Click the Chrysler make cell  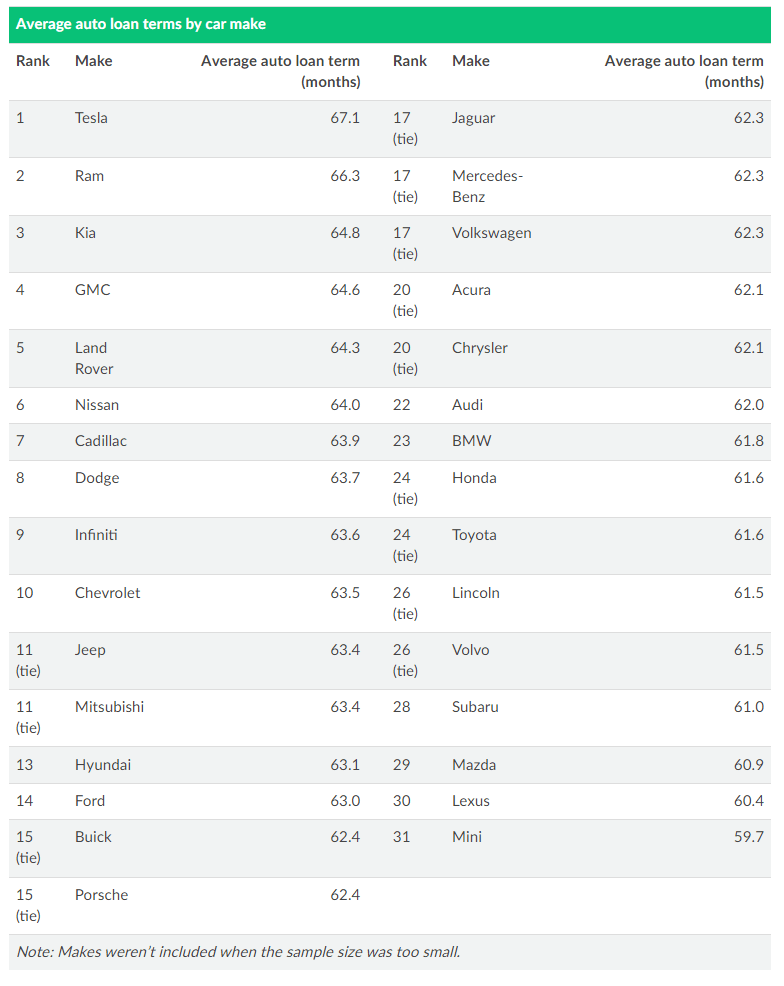pos(480,348)
